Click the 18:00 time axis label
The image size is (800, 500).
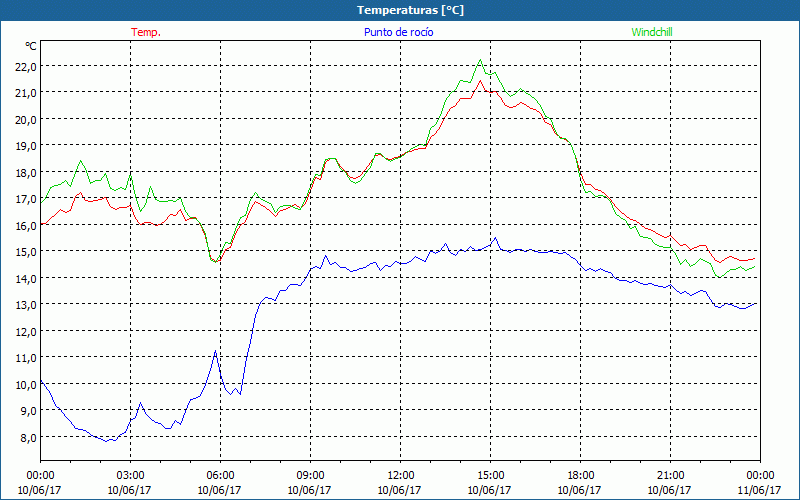[581, 475]
